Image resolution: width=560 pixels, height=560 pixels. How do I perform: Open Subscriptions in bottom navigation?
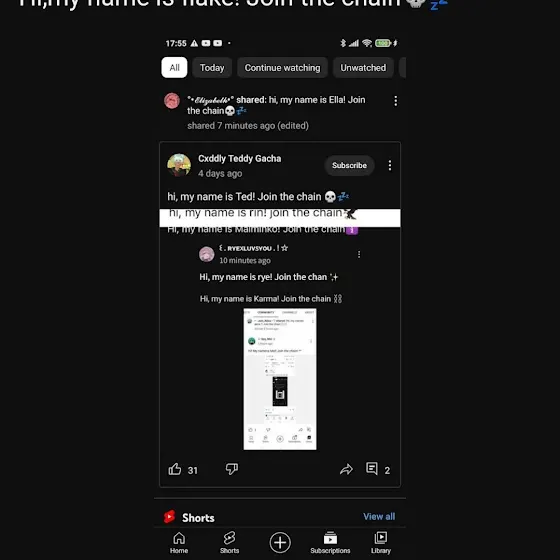(x=330, y=543)
